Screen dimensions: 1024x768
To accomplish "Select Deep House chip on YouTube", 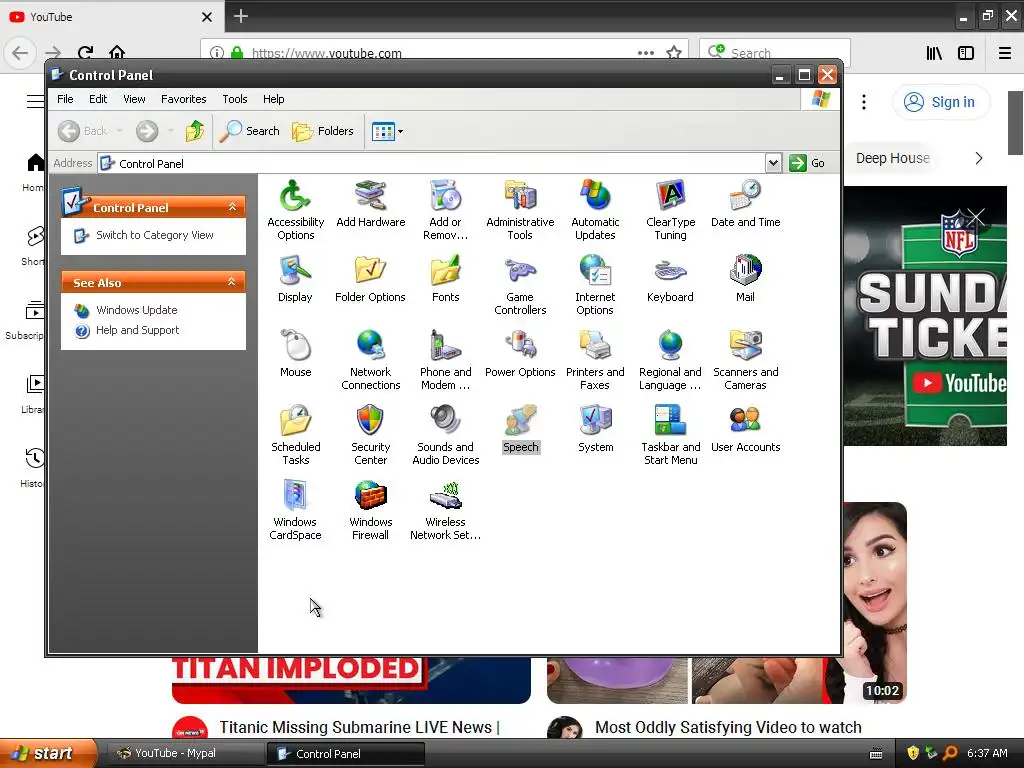I will [x=892, y=158].
